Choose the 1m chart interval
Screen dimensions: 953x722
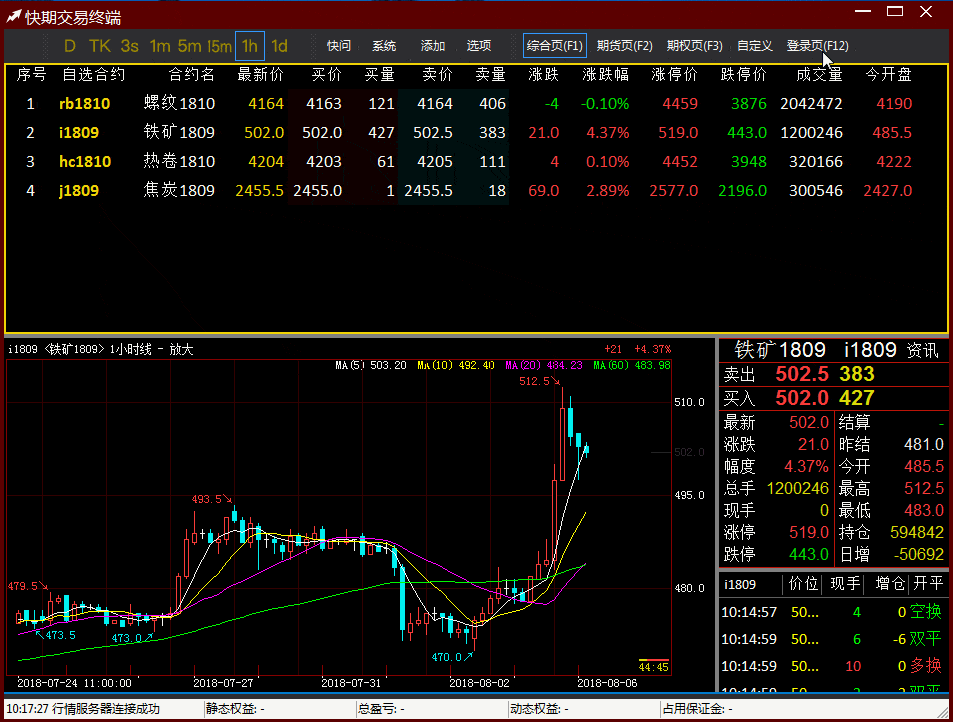159,46
